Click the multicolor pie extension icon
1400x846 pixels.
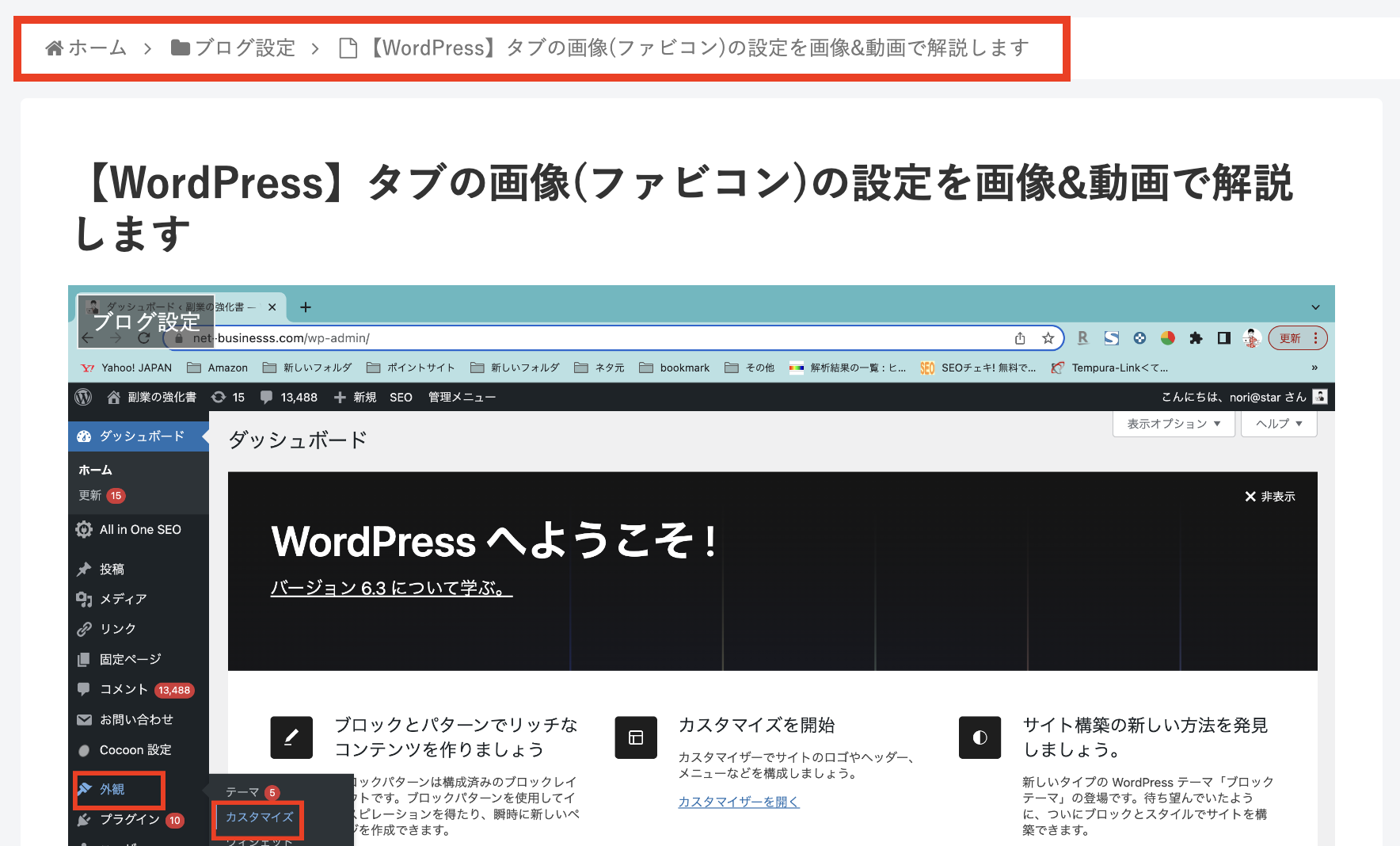coord(1168,338)
